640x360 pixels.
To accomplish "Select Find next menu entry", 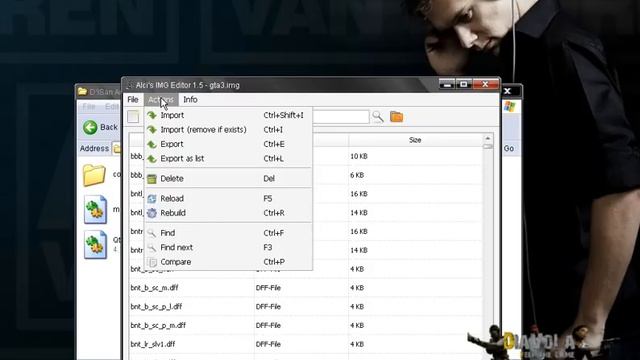I will pos(228,247).
